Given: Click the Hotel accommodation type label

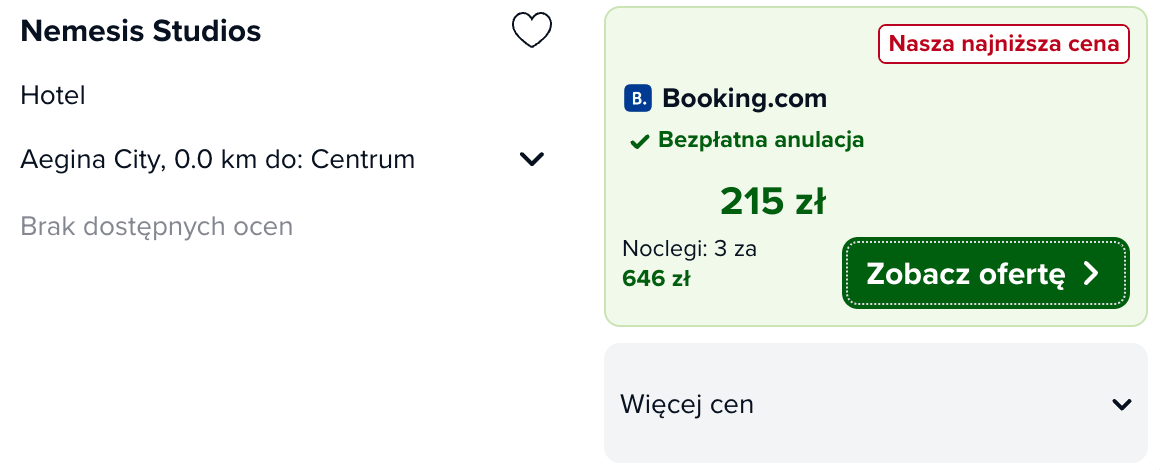Looking at the screenshot, I should tap(53, 95).
